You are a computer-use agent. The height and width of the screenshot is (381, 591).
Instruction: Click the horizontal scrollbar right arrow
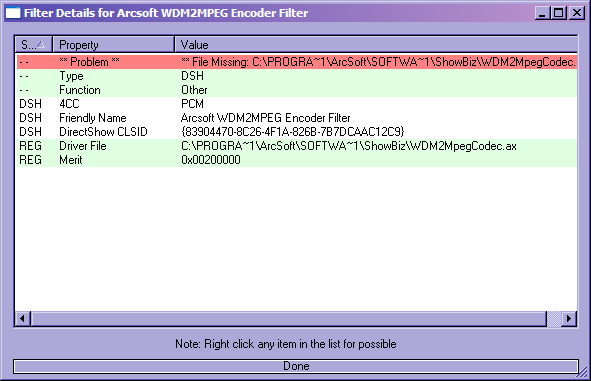pyautogui.click(x=569, y=319)
